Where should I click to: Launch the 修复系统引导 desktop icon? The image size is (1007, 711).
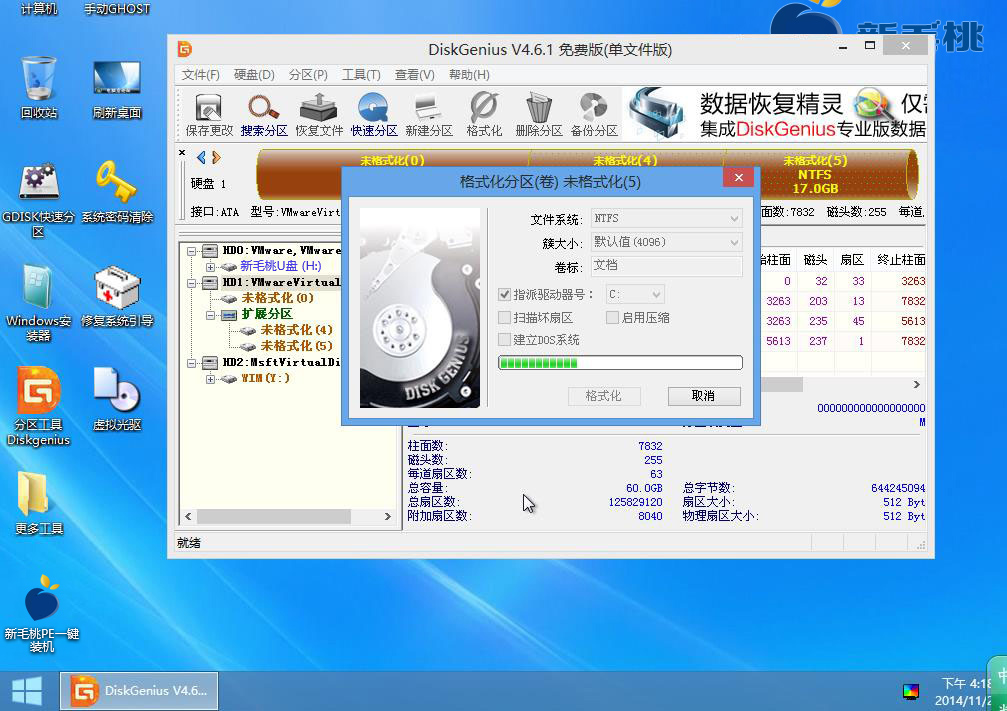coord(117,296)
